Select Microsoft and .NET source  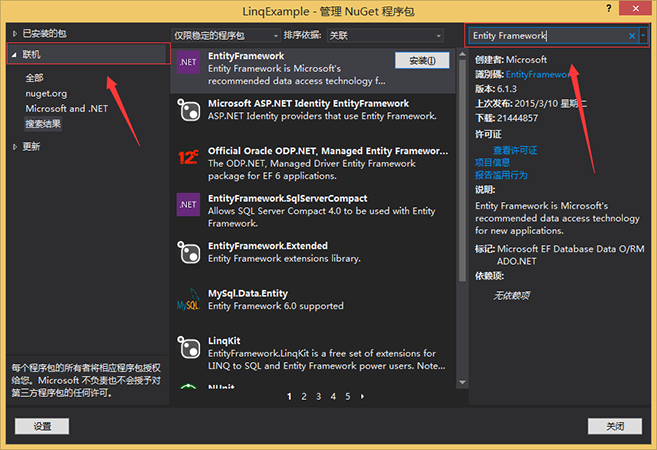coord(67,109)
